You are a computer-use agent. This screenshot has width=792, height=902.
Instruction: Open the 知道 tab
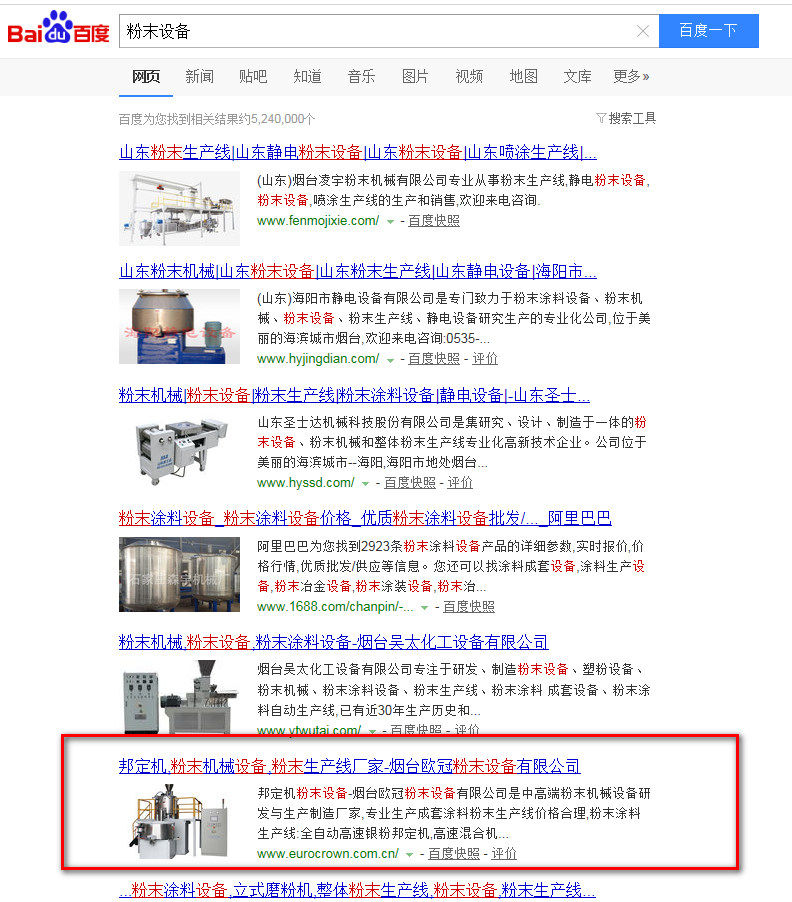307,77
